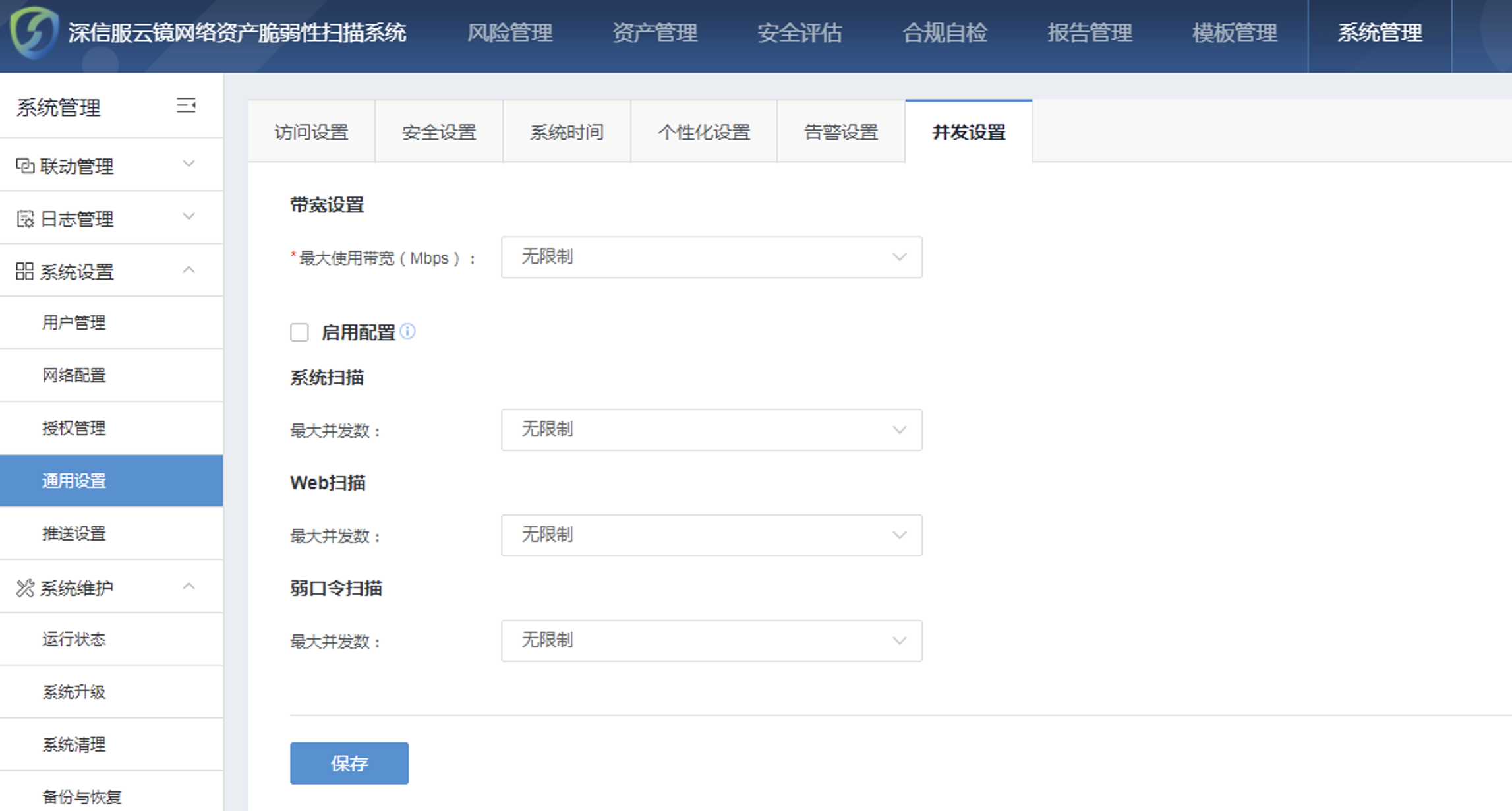The height and width of the screenshot is (811, 1512).
Task: Switch to the 告警设置 tab
Action: click(x=841, y=132)
